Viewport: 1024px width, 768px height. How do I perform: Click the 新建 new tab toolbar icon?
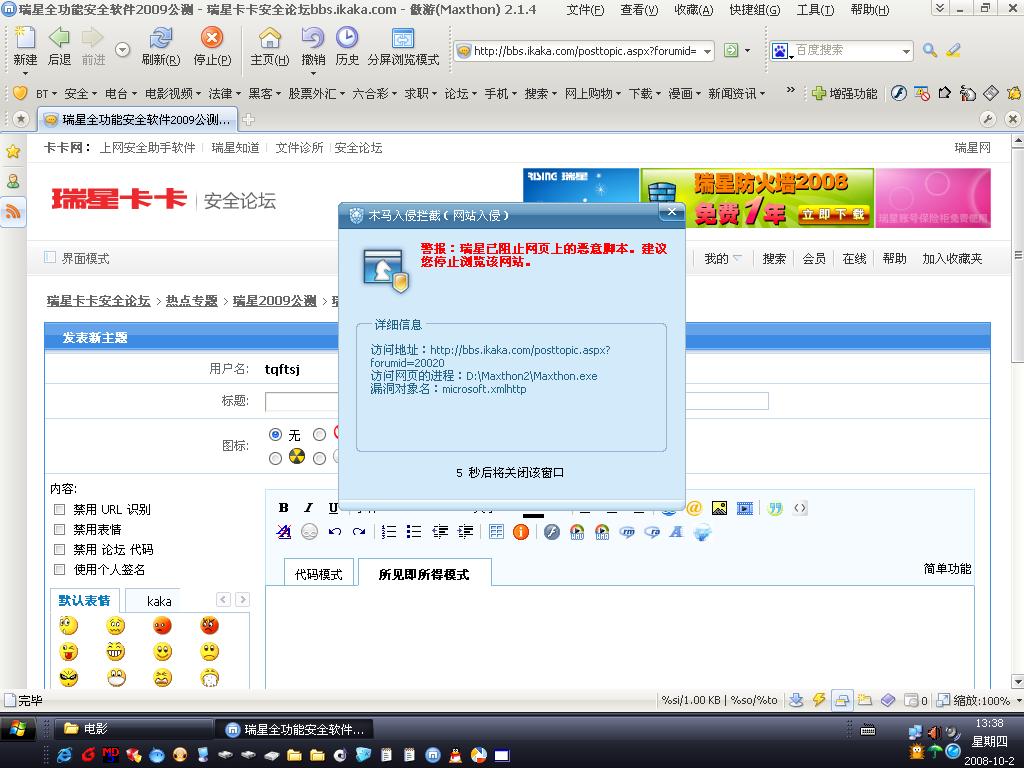click(x=25, y=38)
